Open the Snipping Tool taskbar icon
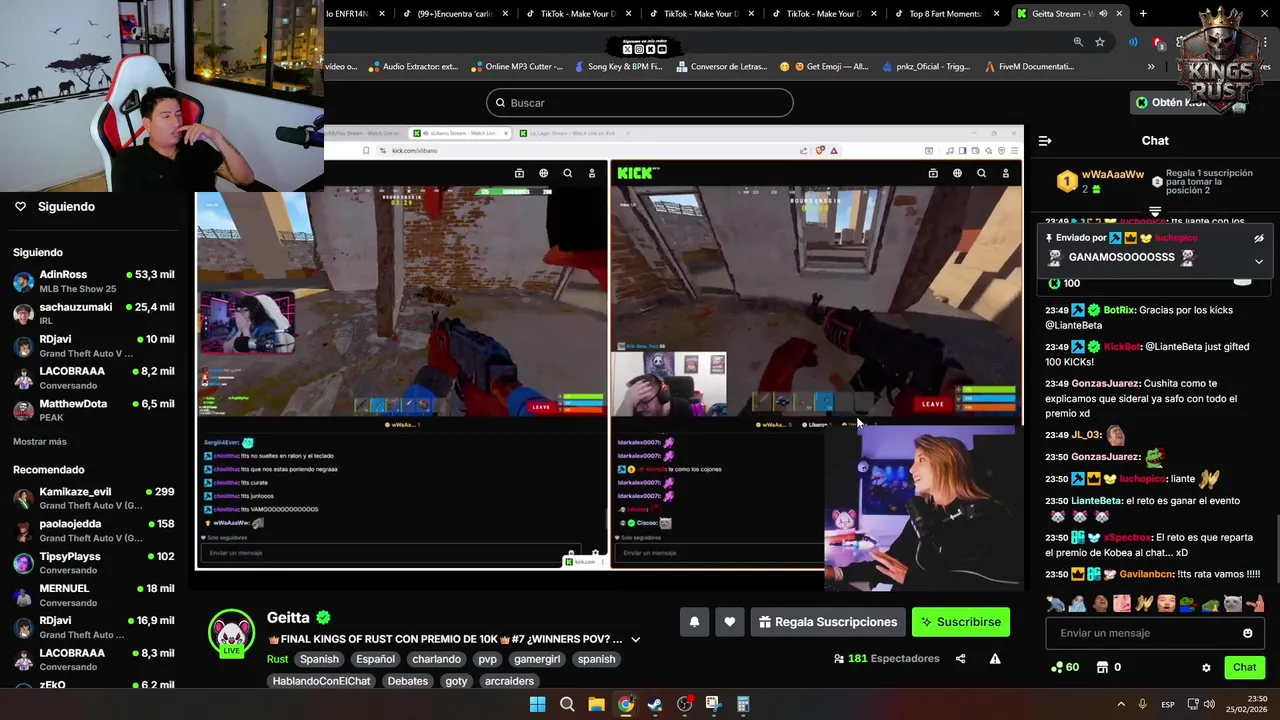1280x720 pixels. [713, 704]
